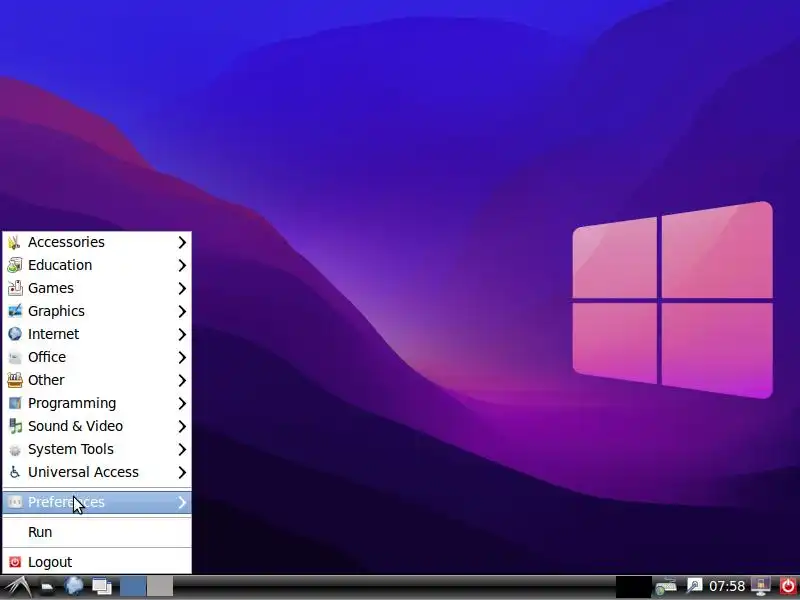Click the show desktop windows icon
Screen dimensions: 800x600
(x=102, y=586)
